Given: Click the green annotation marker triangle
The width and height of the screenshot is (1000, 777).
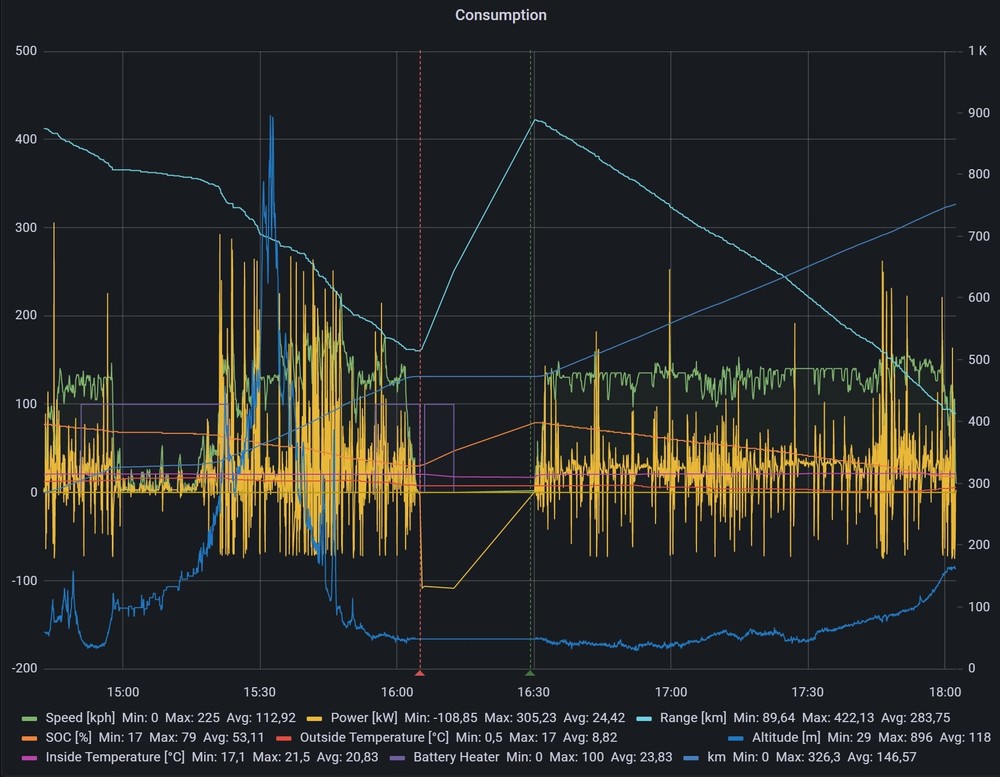Looking at the screenshot, I should 531,673.
